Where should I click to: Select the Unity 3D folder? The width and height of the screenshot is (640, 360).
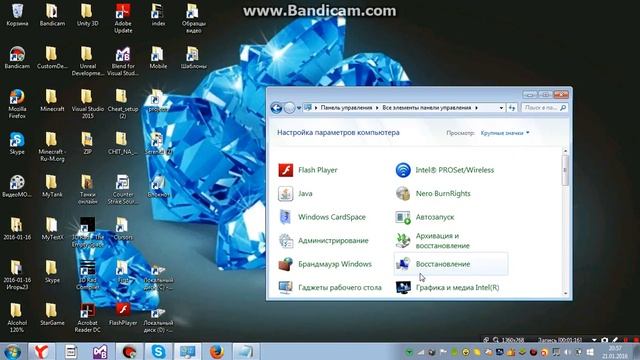click(x=87, y=16)
